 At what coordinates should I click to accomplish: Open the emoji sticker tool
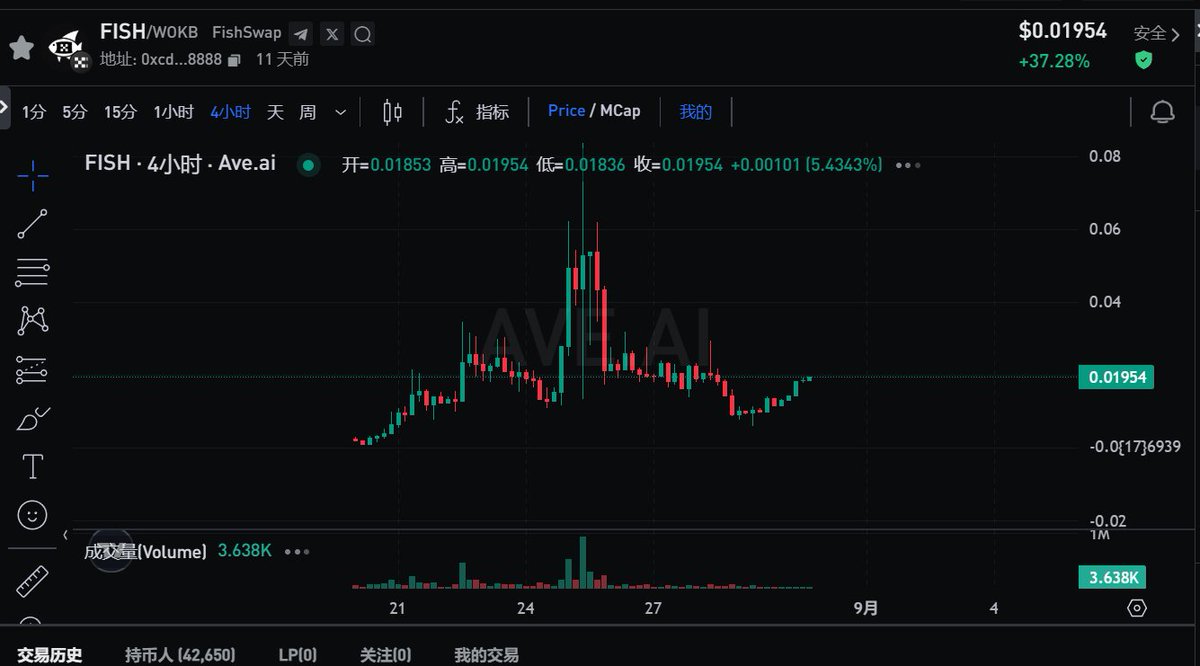(32, 515)
